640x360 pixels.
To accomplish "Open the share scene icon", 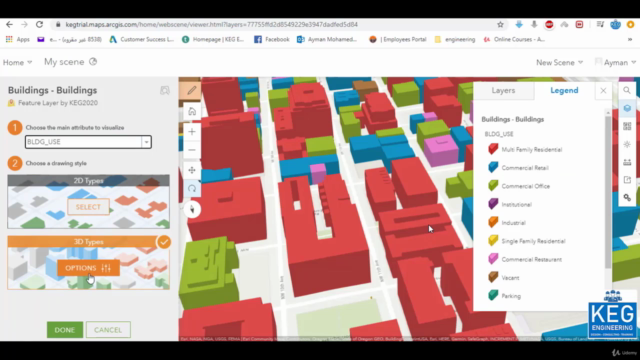I will pyautogui.click(x=627, y=180).
